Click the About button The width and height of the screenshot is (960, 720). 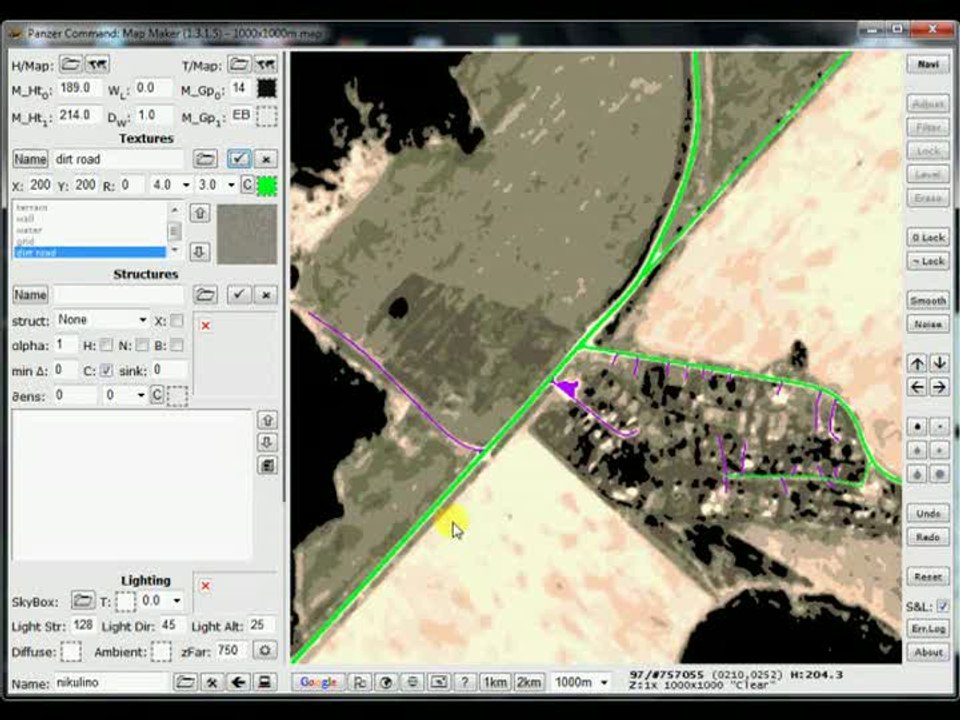[x=928, y=652]
